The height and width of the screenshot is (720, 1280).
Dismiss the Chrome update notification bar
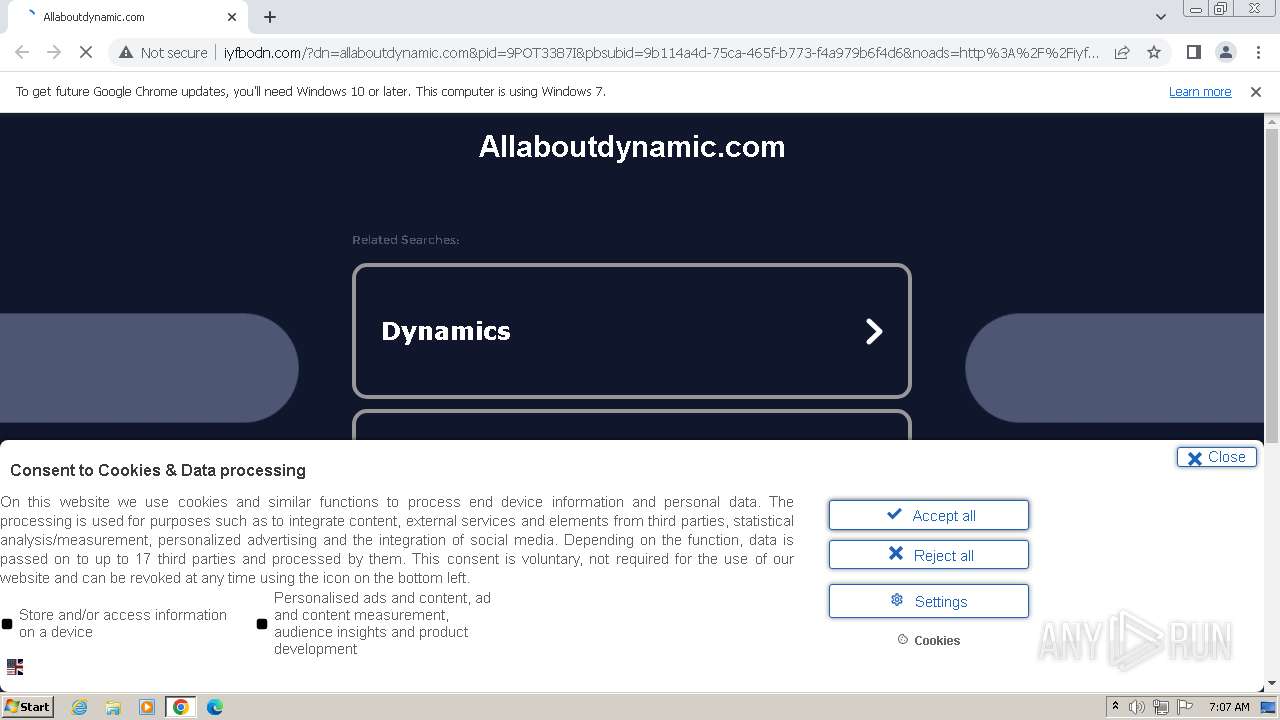(1256, 91)
